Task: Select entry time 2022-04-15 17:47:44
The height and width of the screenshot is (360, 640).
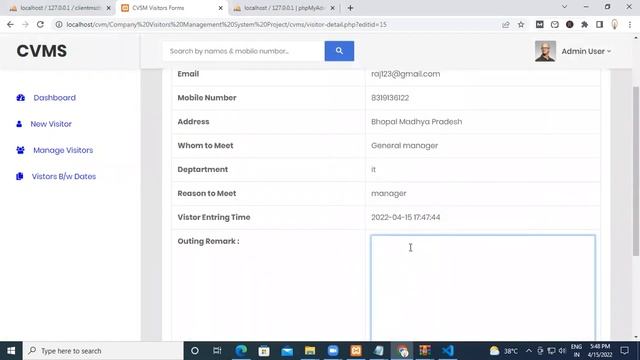Action: tap(405, 218)
